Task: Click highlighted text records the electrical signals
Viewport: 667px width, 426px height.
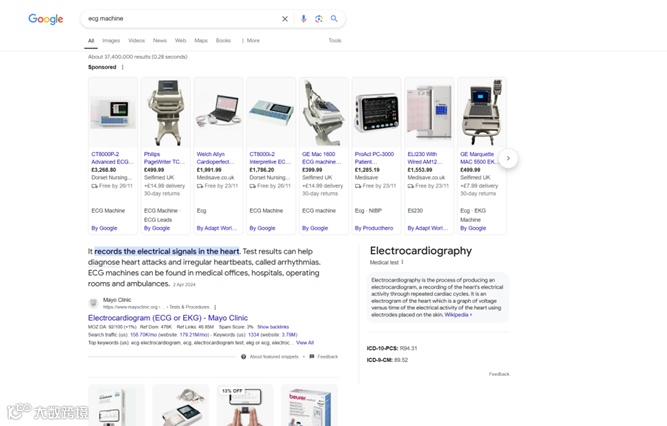Action: [x=166, y=251]
